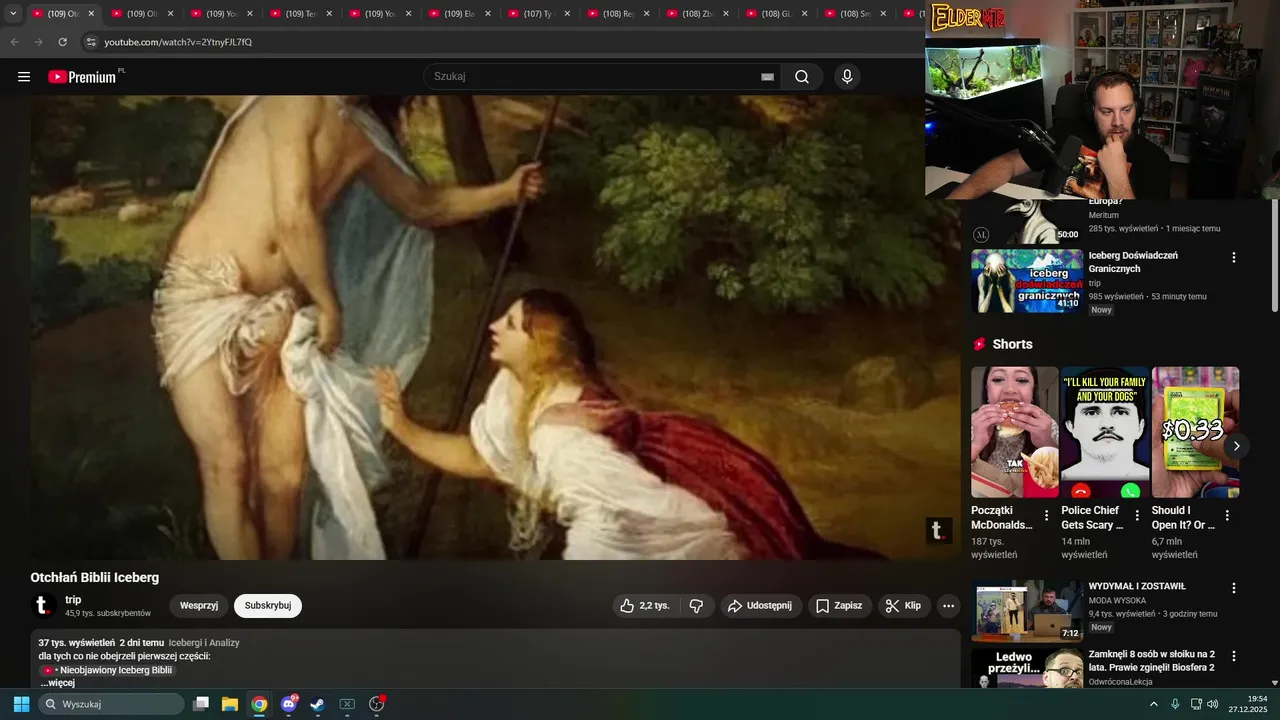
Task: Open volume control in system tray
Action: tap(1212, 704)
